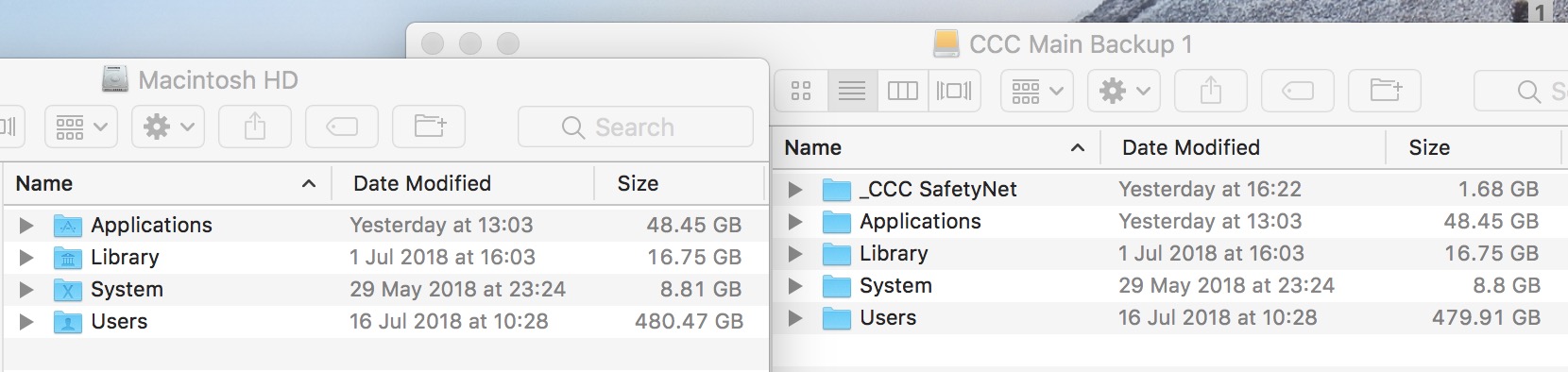The width and height of the screenshot is (1568, 372).
Task: Select System folder icon in Macintosh HD
Action: pyautogui.click(x=68, y=290)
